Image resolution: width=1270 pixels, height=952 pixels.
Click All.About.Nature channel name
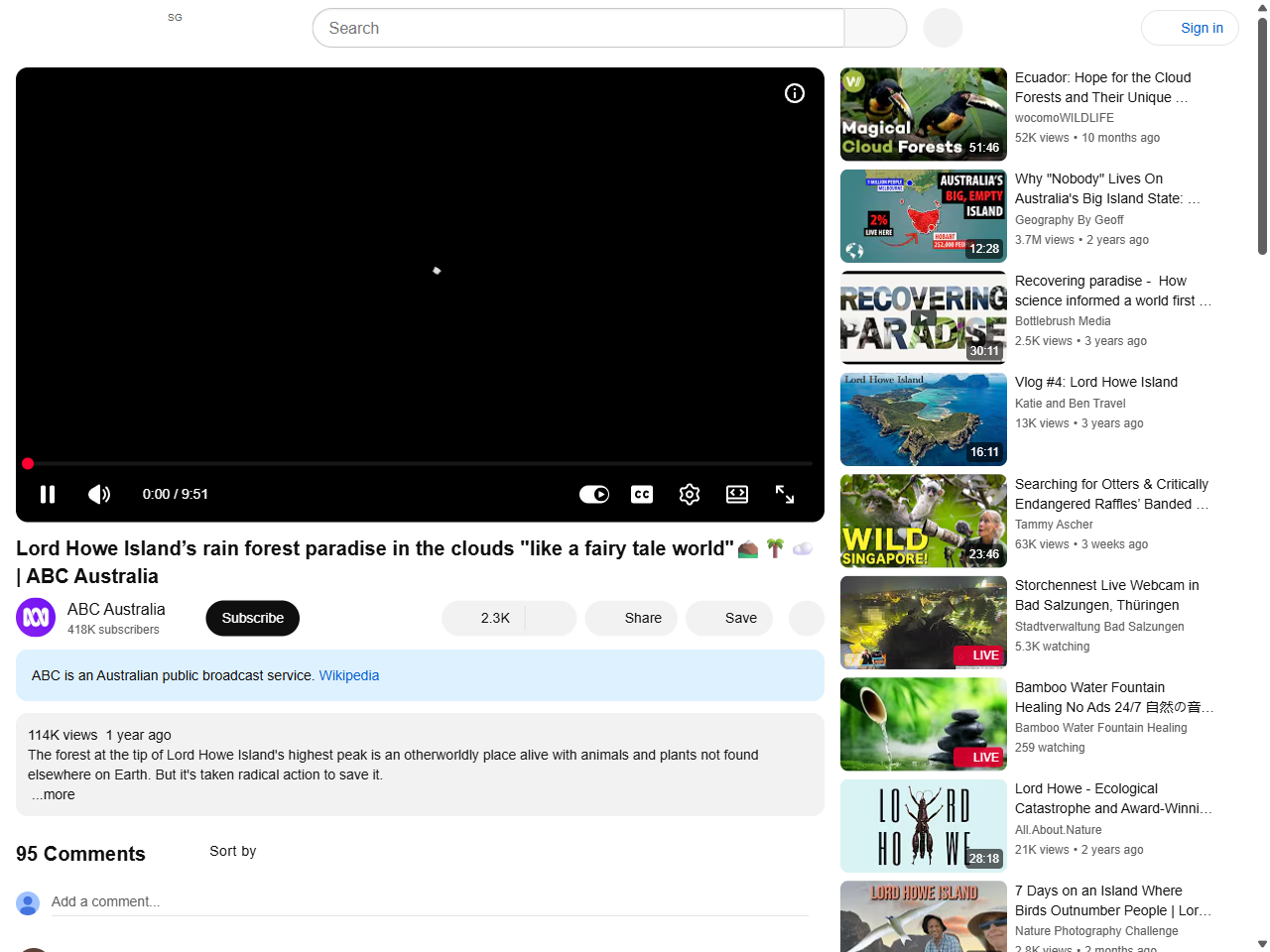coord(1059,830)
